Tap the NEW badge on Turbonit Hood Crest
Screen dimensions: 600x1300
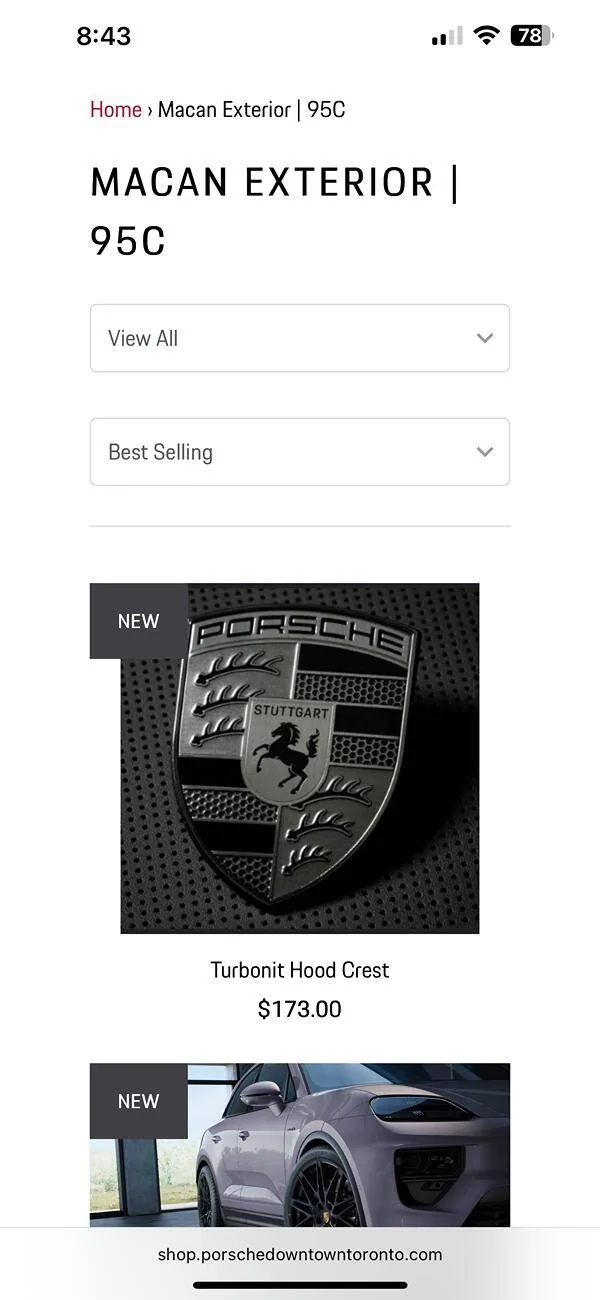coord(138,621)
